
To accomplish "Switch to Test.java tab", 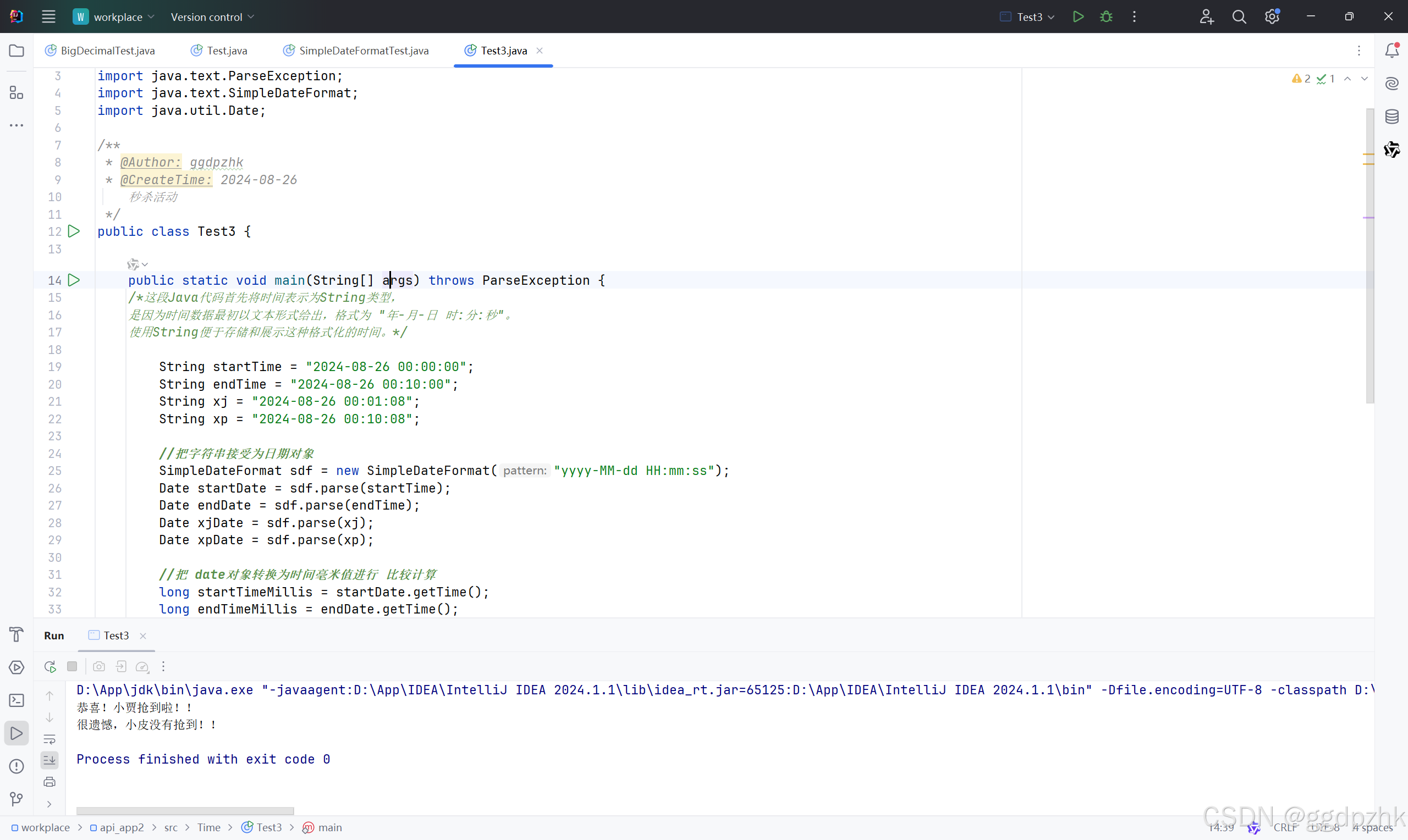I will (219, 51).
